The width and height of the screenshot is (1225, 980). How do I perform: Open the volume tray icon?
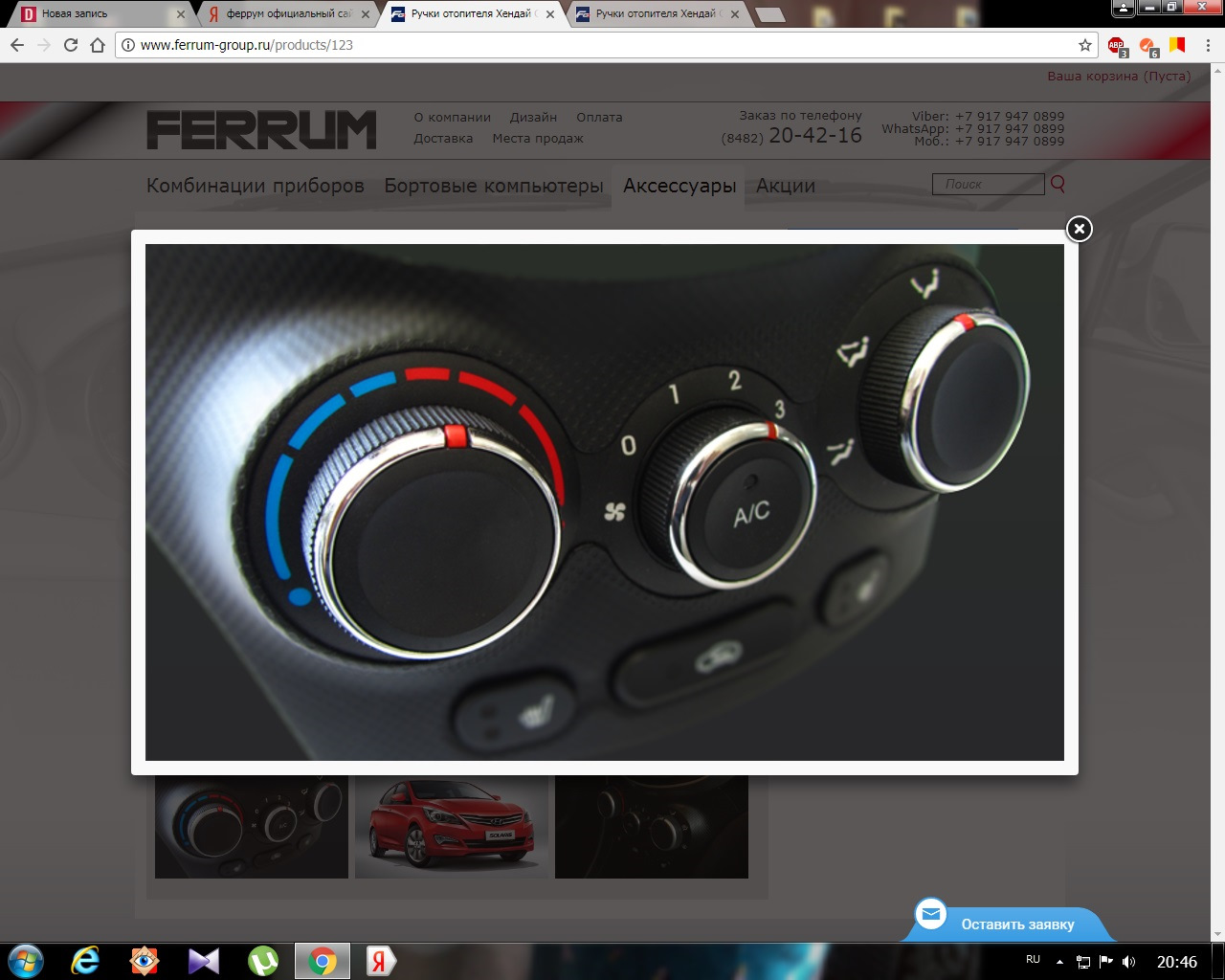click(1129, 962)
